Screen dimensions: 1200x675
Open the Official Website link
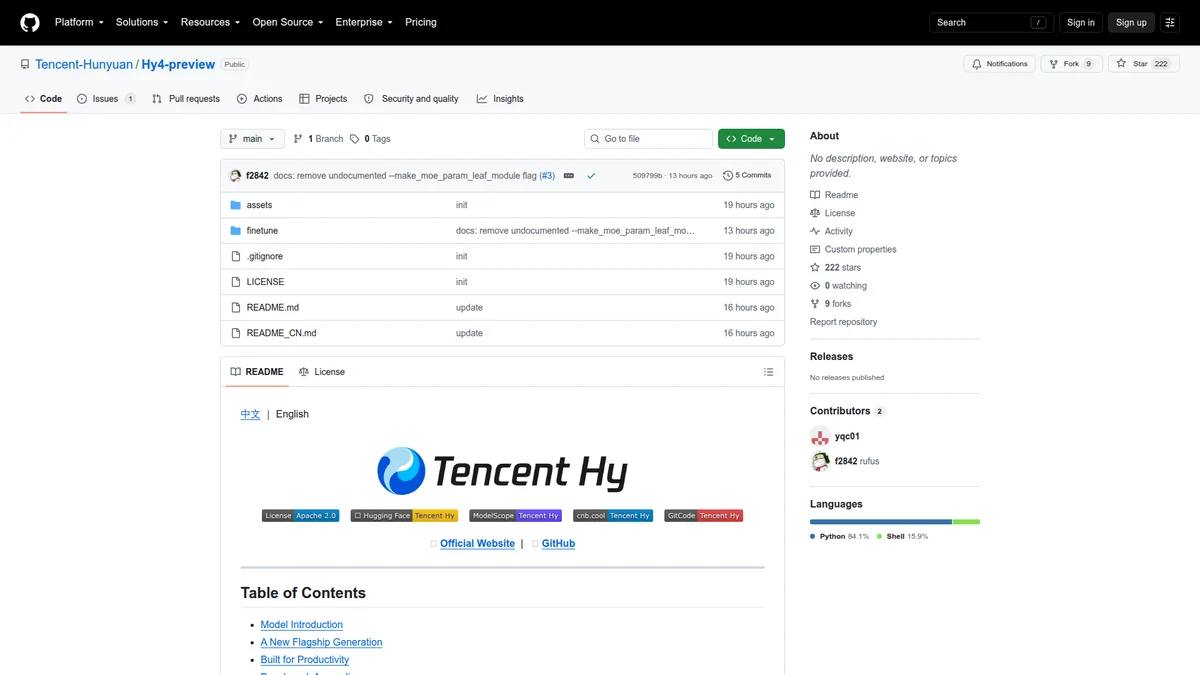pyautogui.click(x=477, y=544)
